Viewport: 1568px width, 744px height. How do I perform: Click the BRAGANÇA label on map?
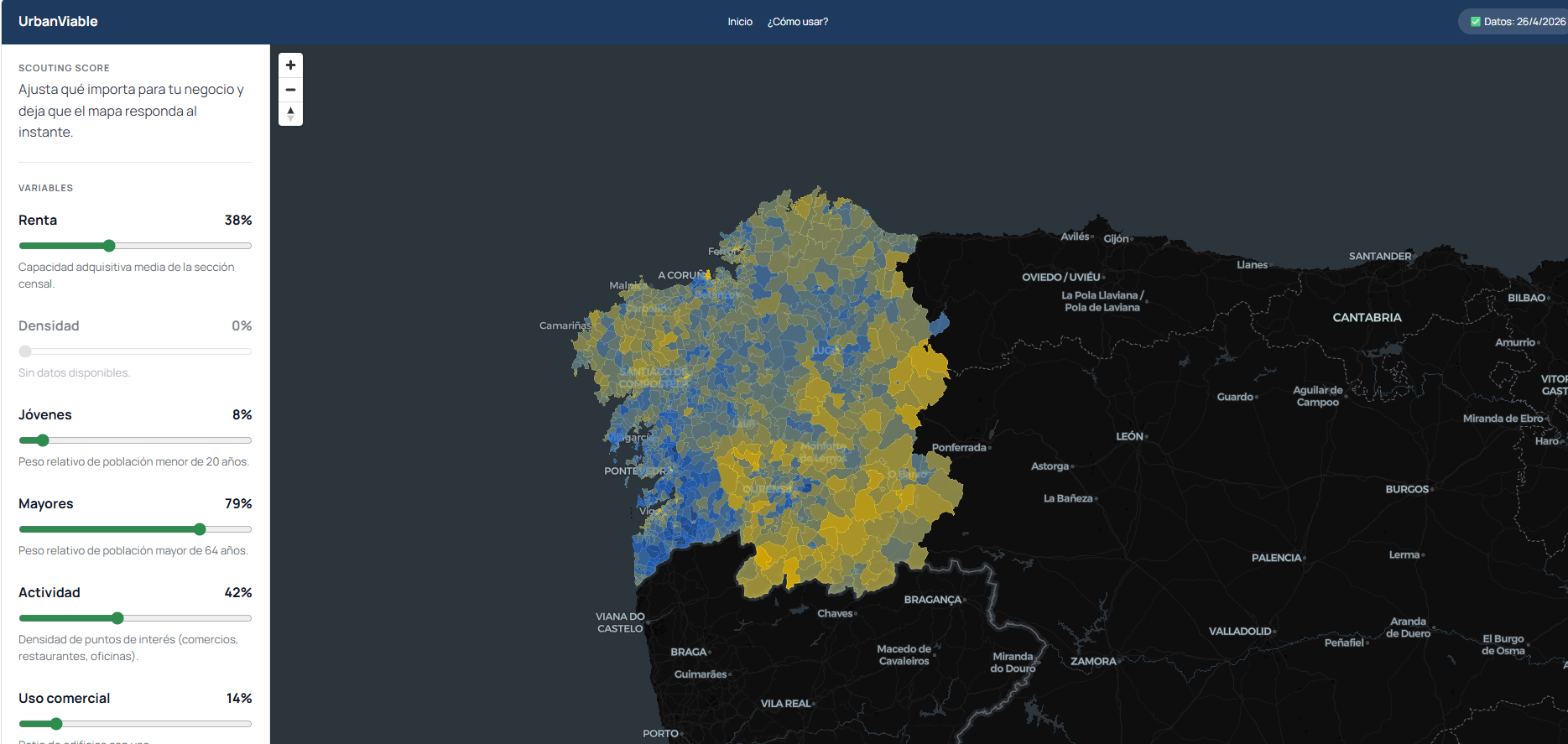tap(932, 600)
